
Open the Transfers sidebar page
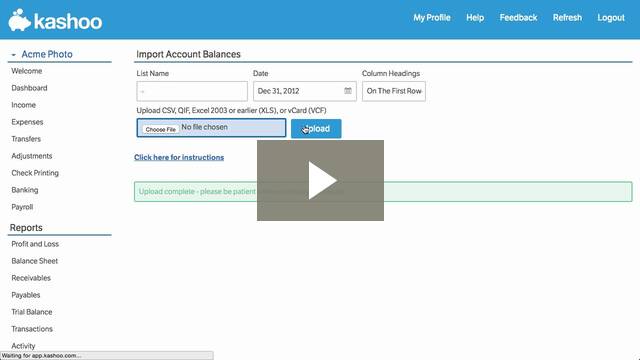click(26, 139)
